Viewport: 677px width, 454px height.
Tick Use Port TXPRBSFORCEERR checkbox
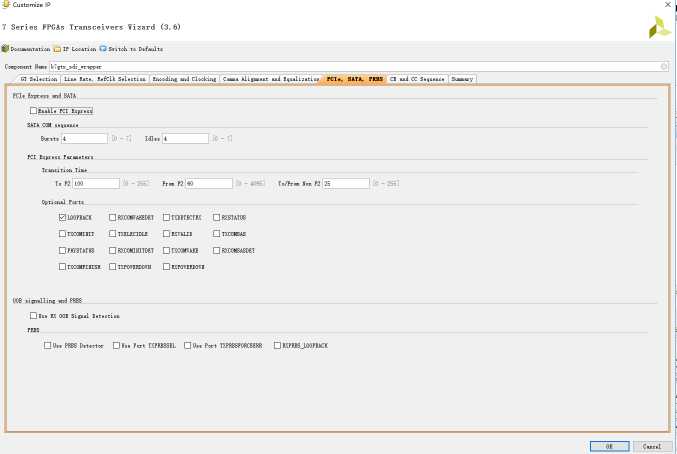[x=187, y=345]
